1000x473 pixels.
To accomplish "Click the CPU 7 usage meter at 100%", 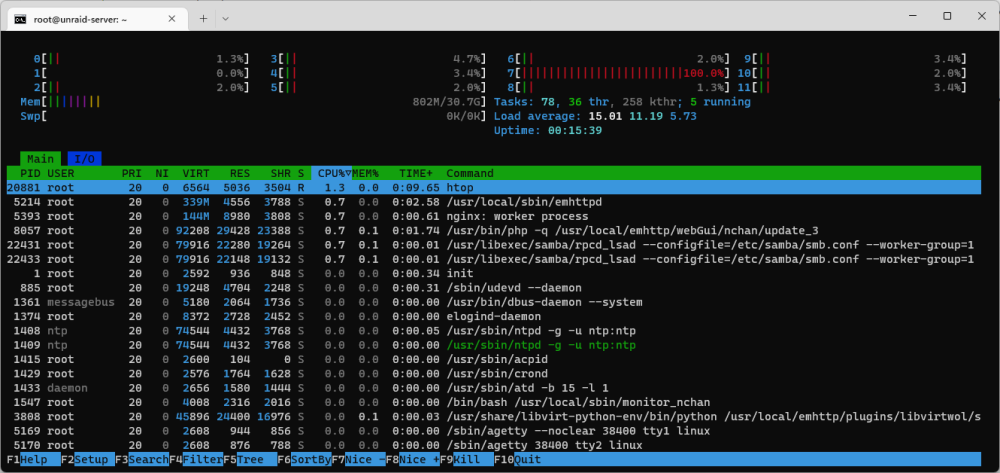I will [x=619, y=73].
